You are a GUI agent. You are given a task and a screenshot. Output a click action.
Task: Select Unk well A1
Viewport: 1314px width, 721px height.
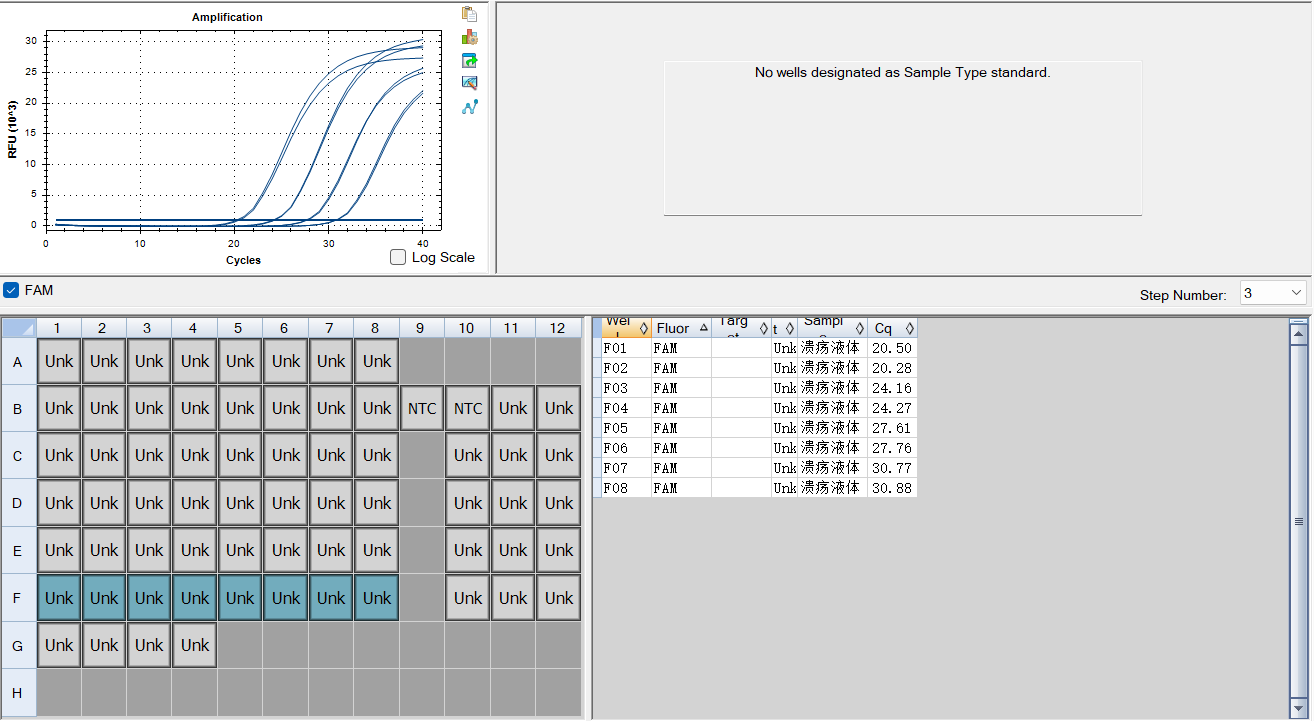59,361
